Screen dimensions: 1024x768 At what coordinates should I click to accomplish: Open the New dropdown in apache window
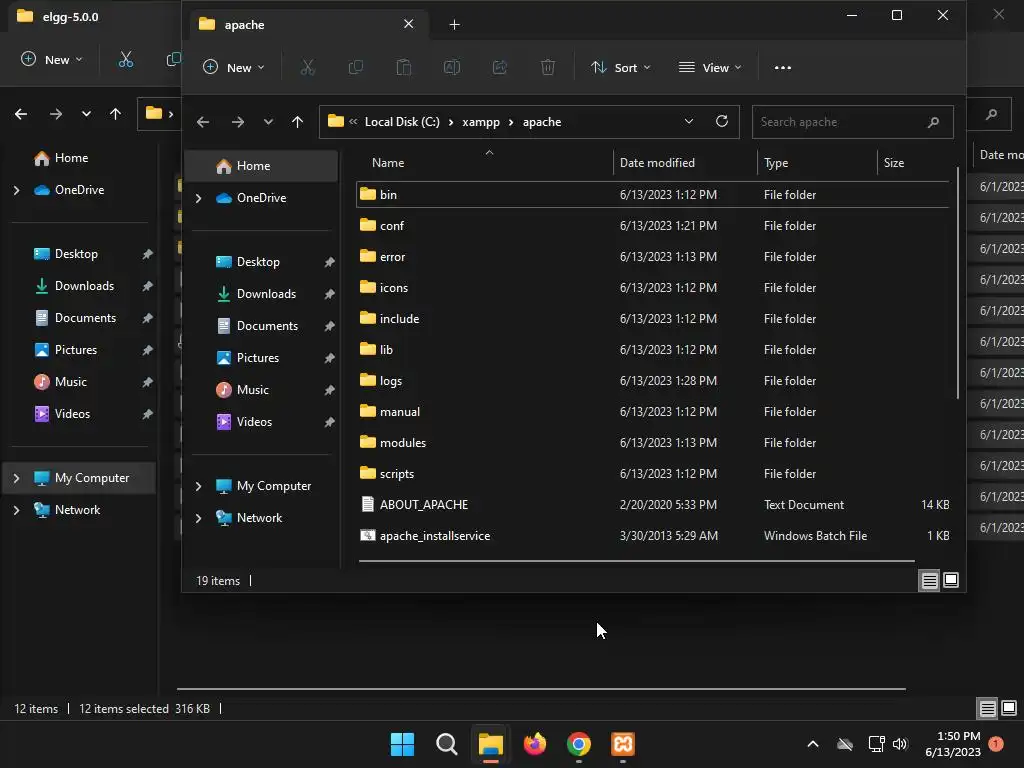point(234,67)
